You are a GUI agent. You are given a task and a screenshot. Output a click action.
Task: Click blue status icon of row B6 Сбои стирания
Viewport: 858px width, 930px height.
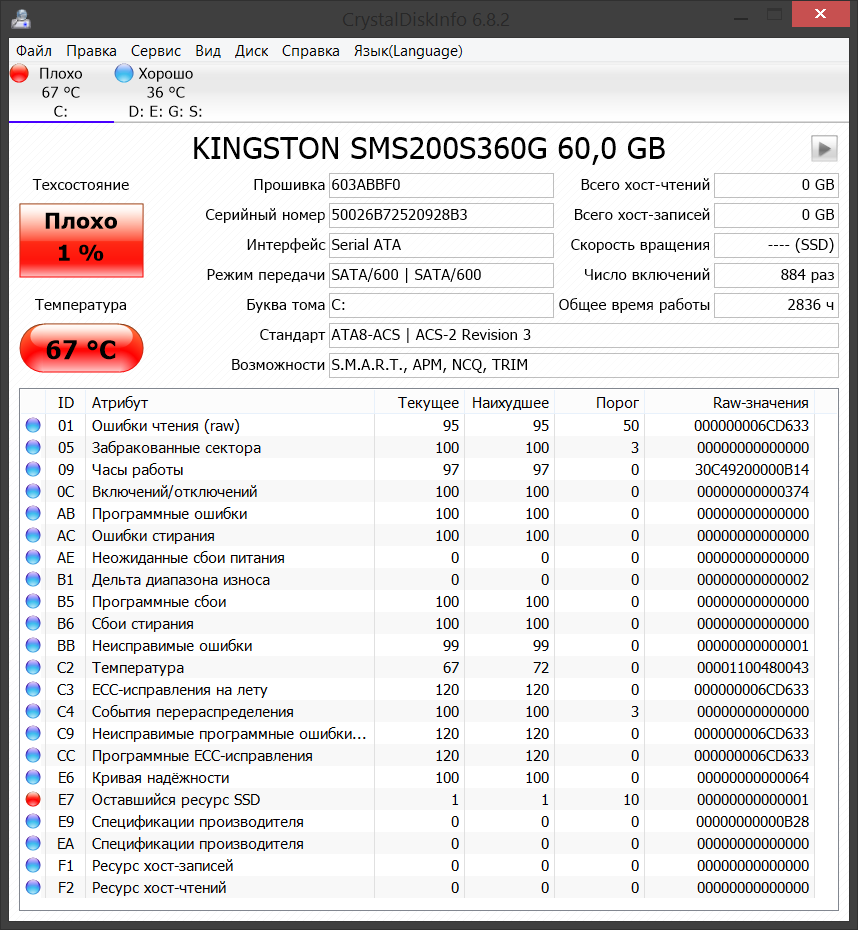33,623
